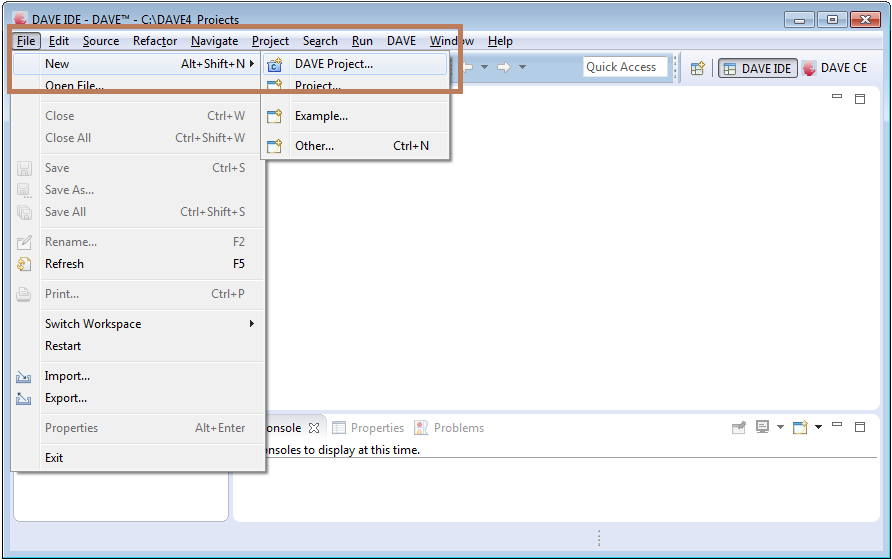Click the Pin Console icon
892x560 pixels.
click(x=738, y=427)
